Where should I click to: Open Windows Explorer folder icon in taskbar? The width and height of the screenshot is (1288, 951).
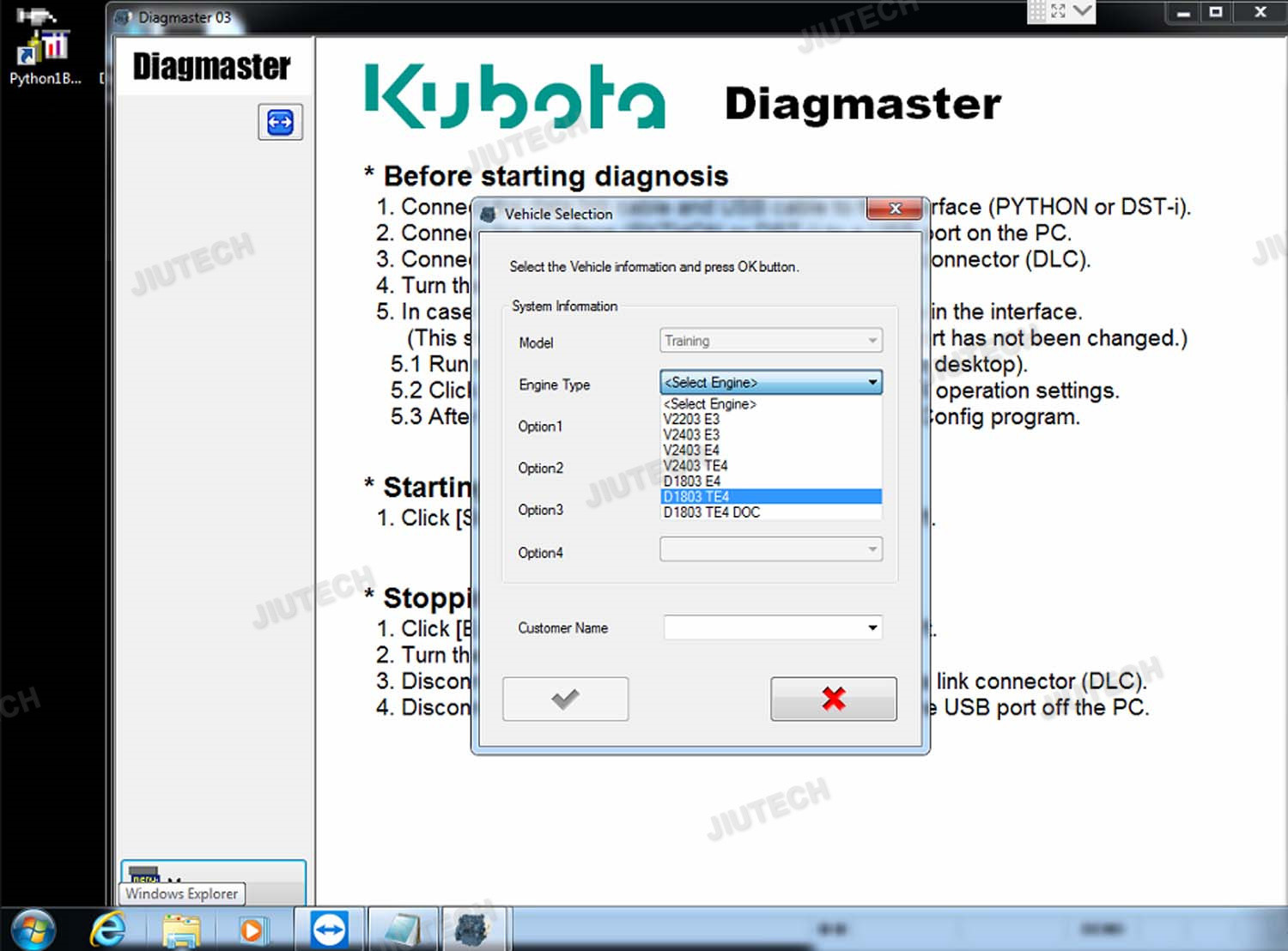(x=181, y=930)
